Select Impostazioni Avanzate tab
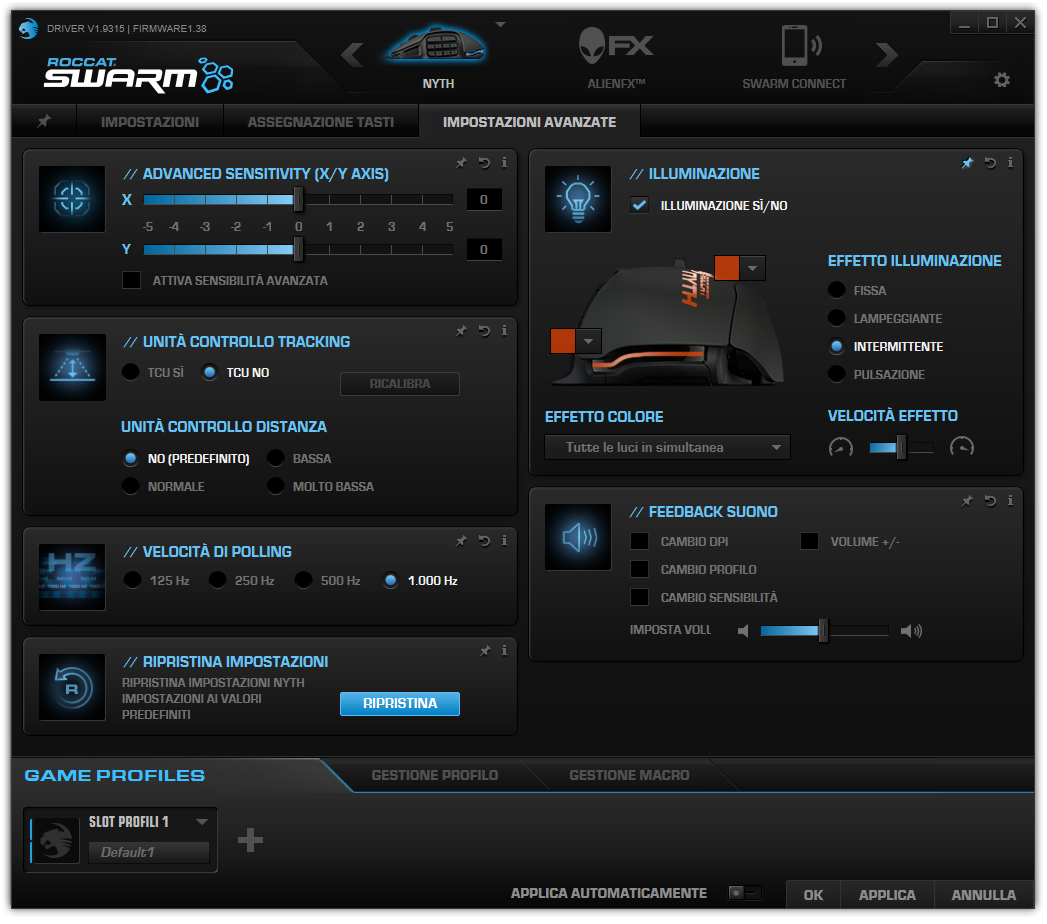 [x=530, y=122]
